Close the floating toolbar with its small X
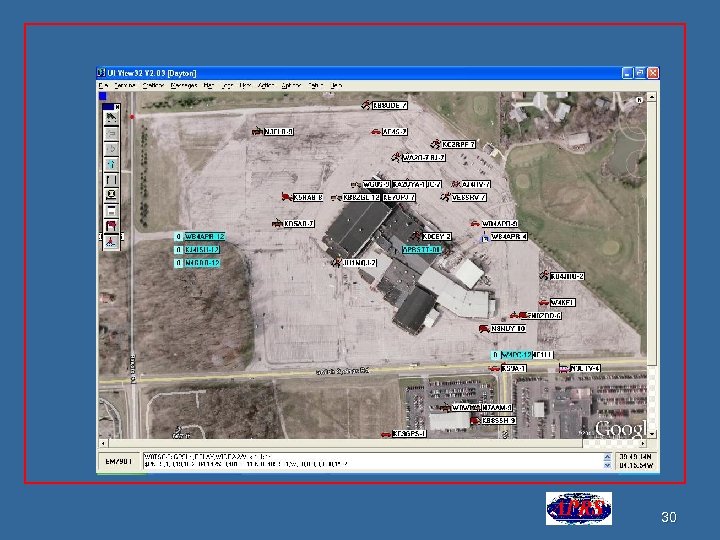The image size is (720, 540). pyautogui.click(x=117, y=107)
